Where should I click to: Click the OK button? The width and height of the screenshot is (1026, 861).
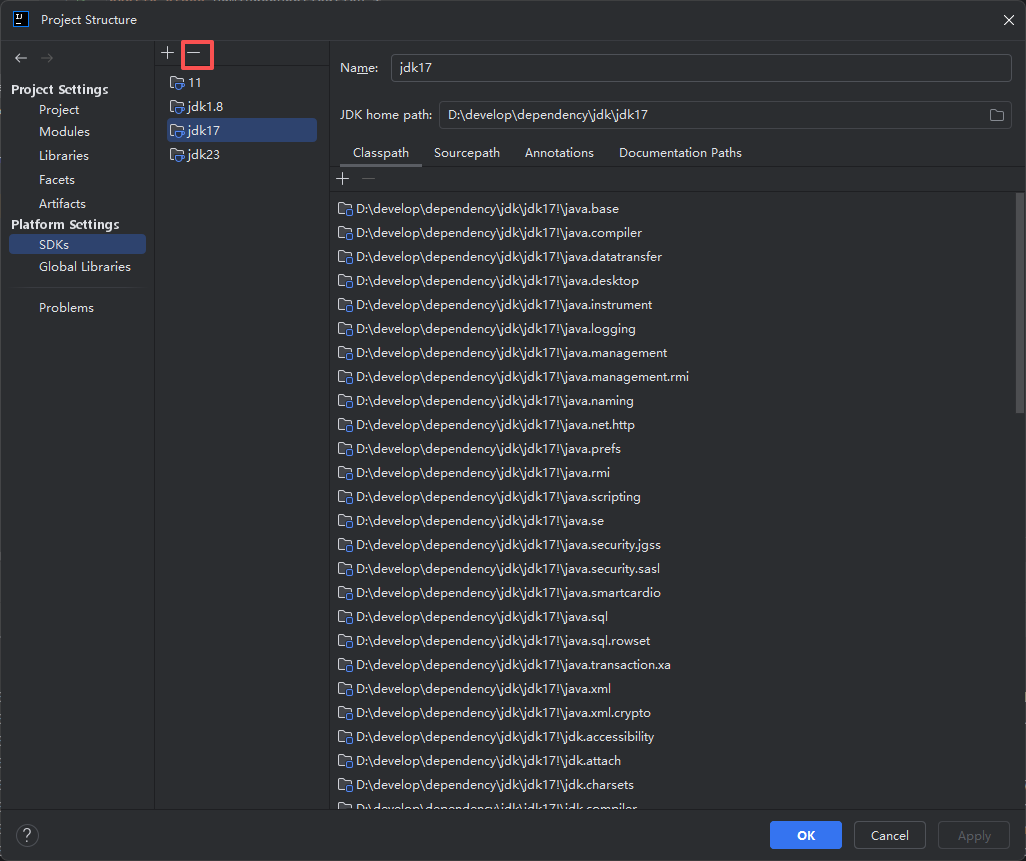pos(805,835)
